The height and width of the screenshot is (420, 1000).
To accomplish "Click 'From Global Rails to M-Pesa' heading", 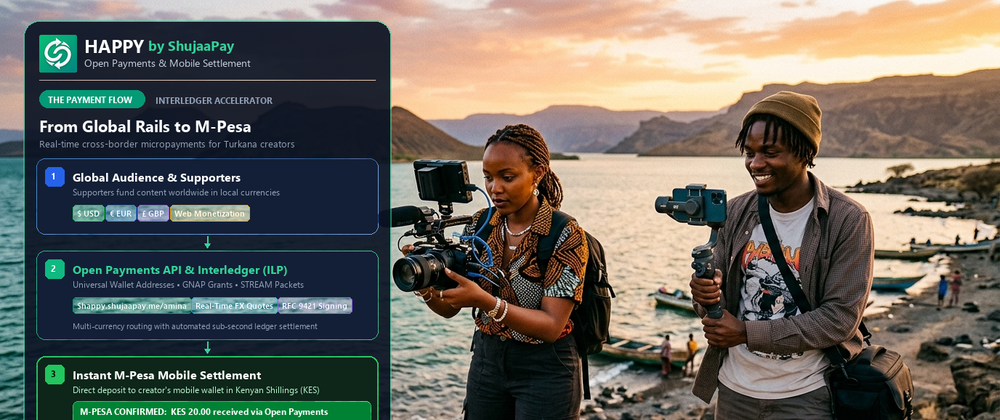I will [145, 126].
